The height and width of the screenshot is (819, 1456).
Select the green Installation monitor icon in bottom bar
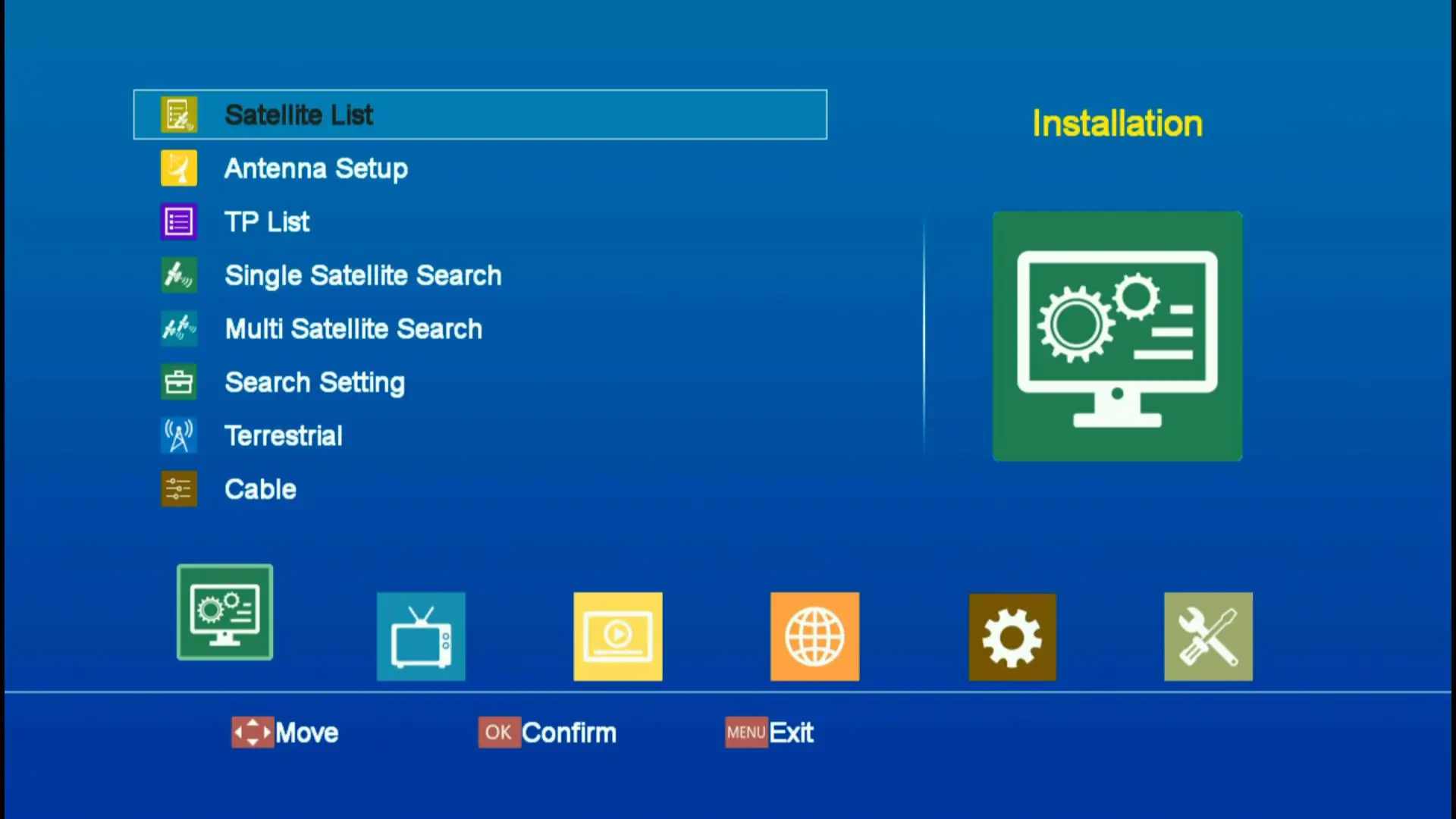tap(224, 612)
